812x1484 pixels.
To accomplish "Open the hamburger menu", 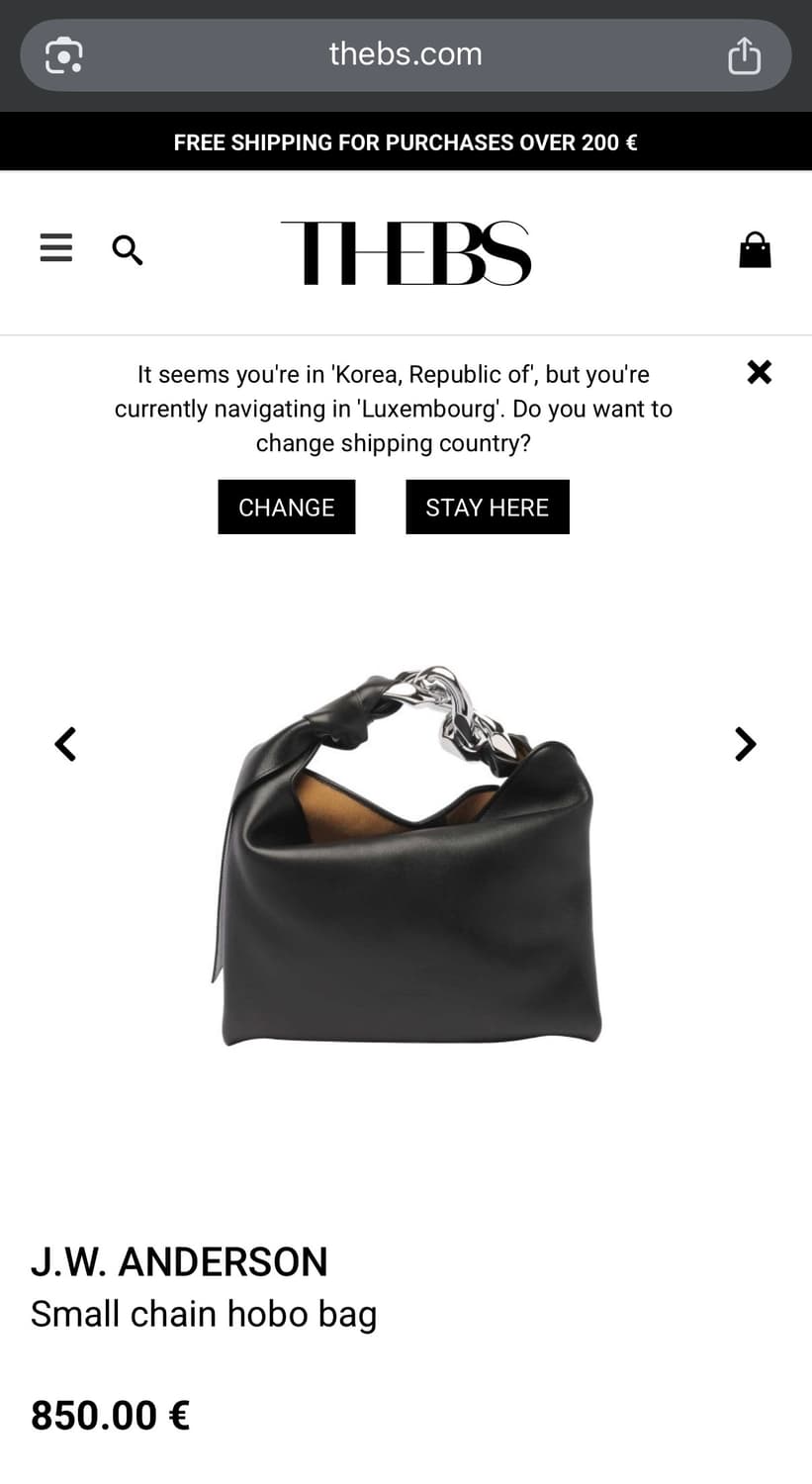I will click(x=56, y=247).
